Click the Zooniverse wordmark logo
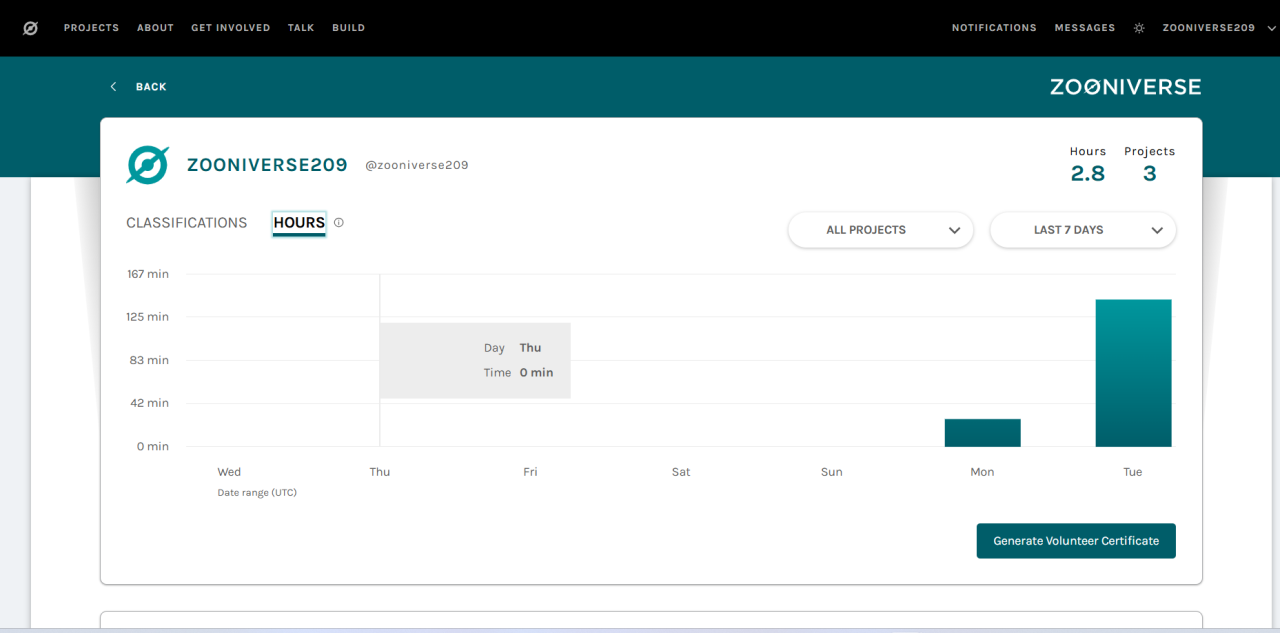 [1125, 87]
